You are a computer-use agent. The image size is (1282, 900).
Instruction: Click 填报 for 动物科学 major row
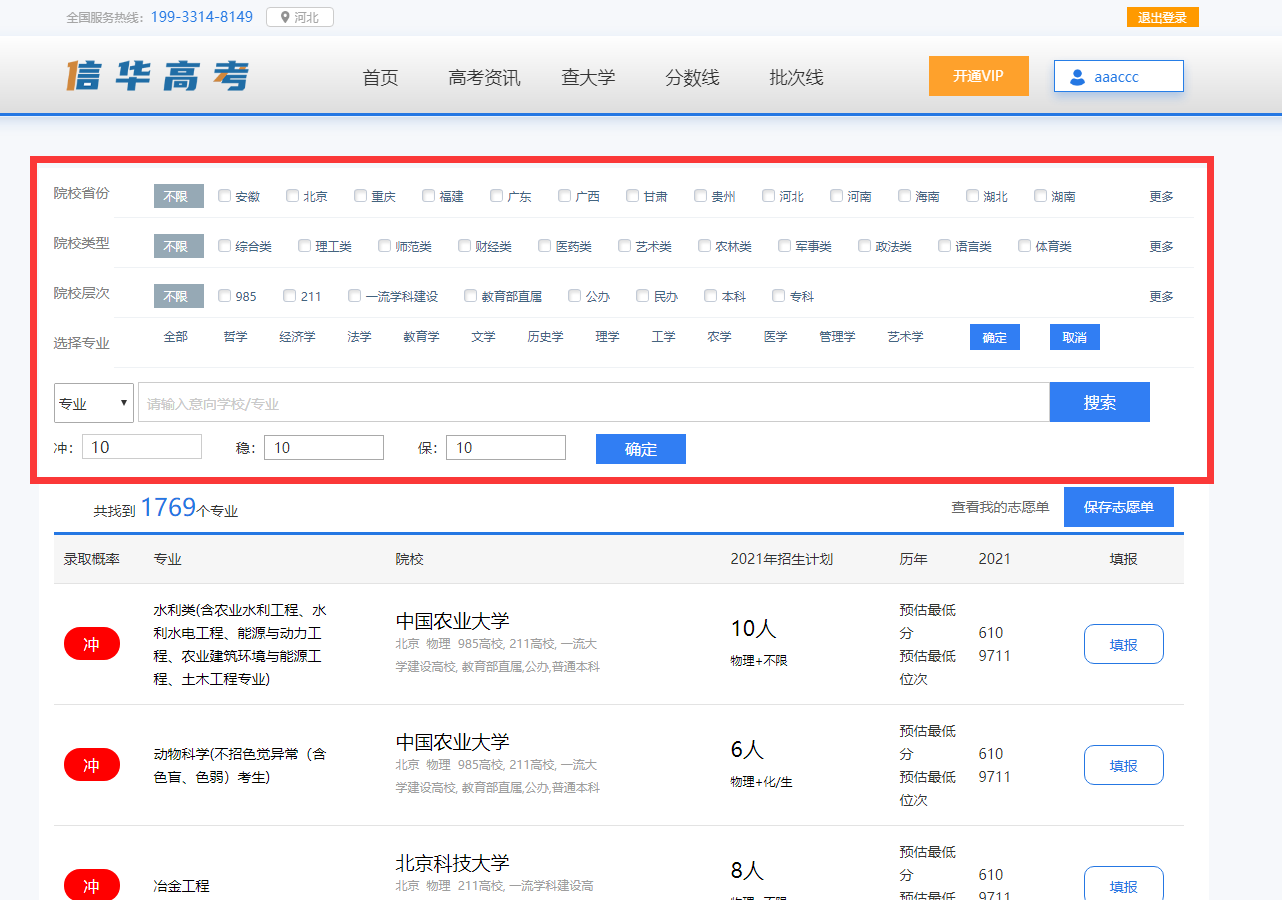pos(1124,765)
